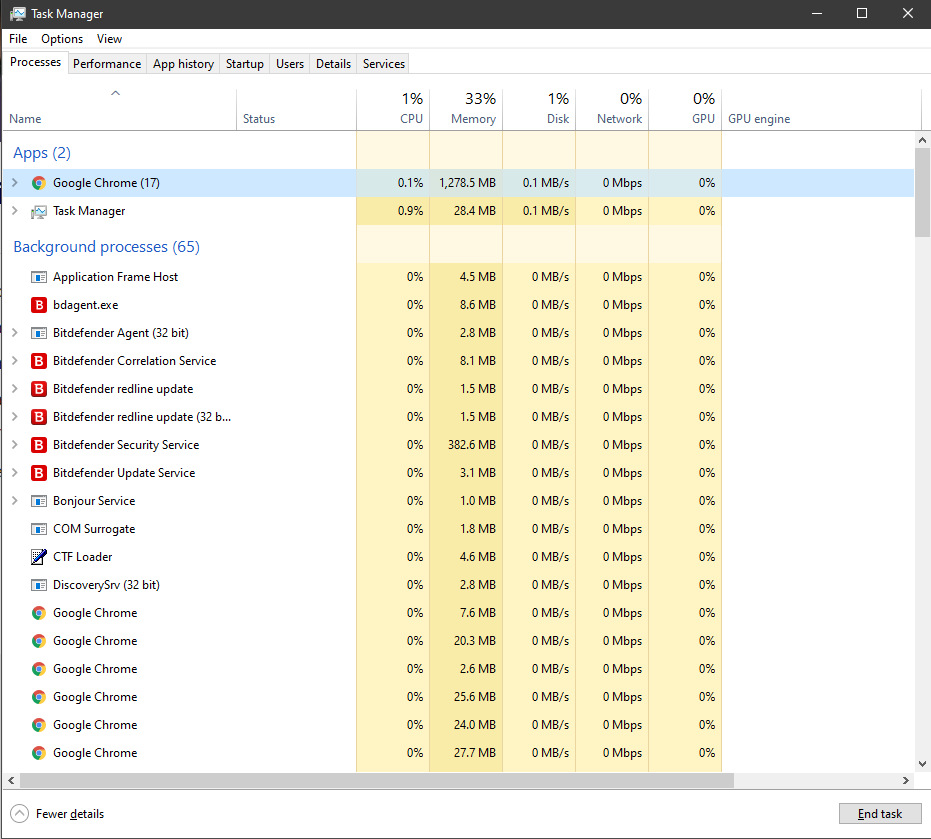The width and height of the screenshot is (931, 839).
Task: Click the Fewer details link
Action: click(x=69, y=813)
